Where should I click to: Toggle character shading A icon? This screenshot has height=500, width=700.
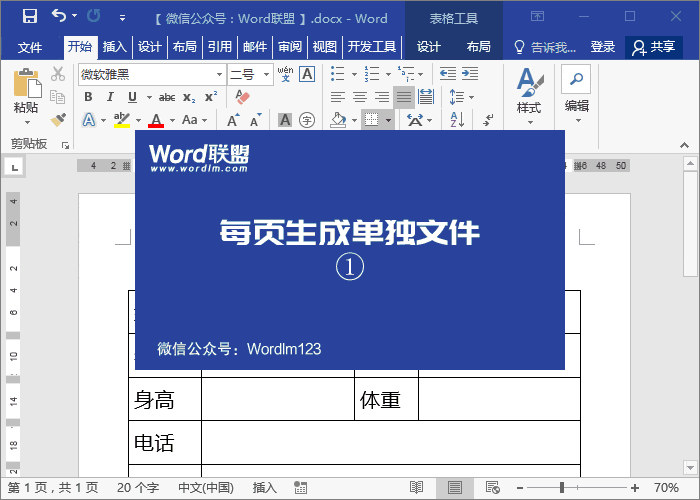tap(285, 120)
